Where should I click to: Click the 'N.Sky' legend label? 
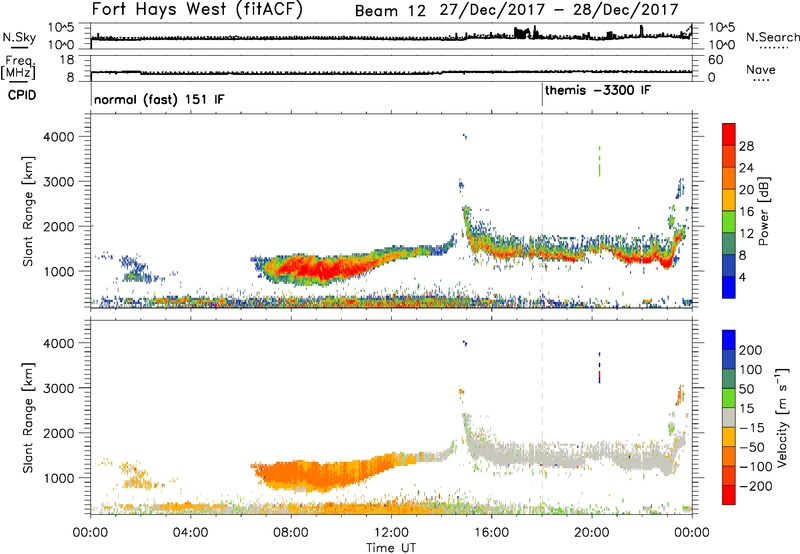19,37
